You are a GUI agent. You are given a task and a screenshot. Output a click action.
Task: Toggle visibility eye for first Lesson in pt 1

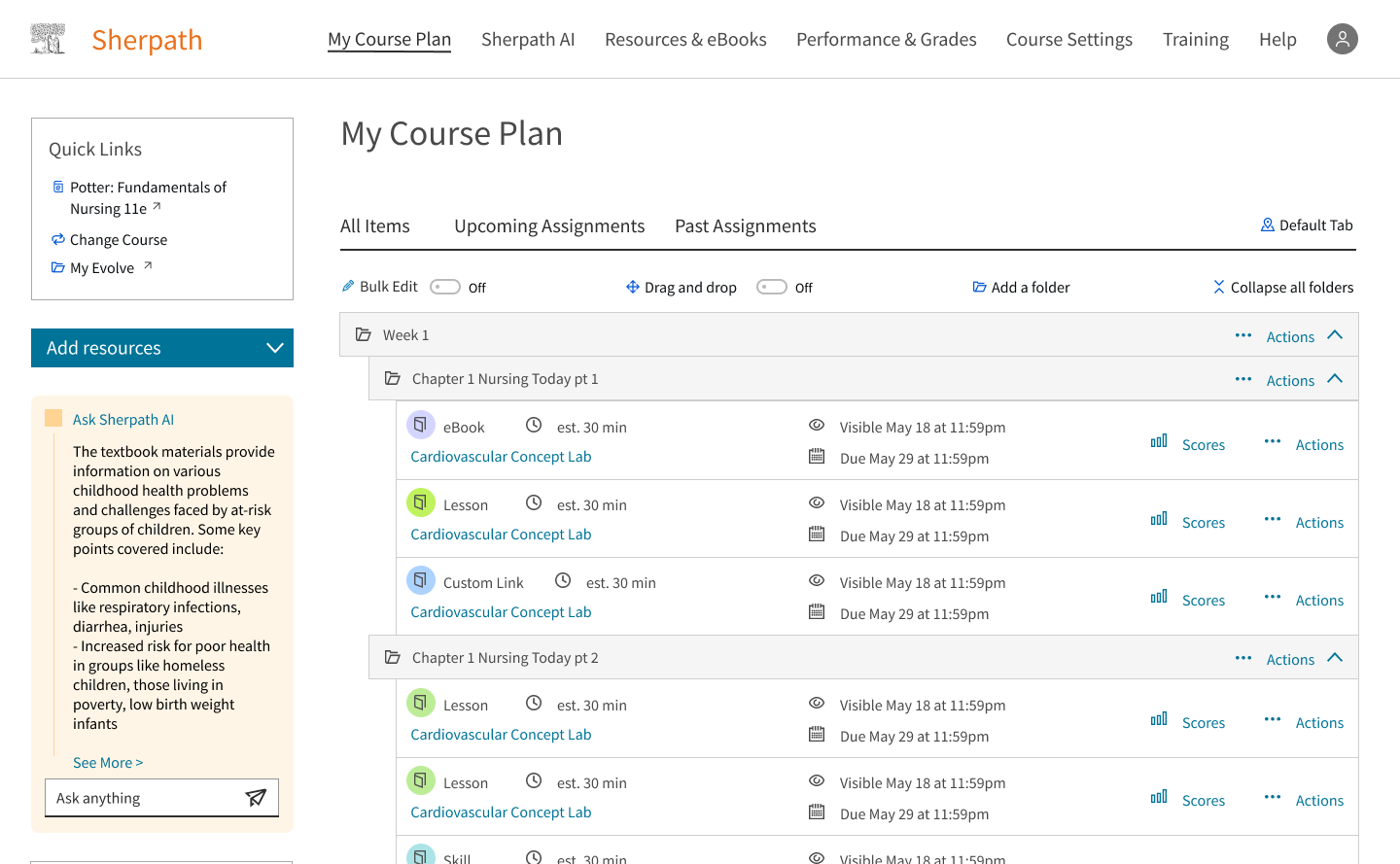point(817,502)
